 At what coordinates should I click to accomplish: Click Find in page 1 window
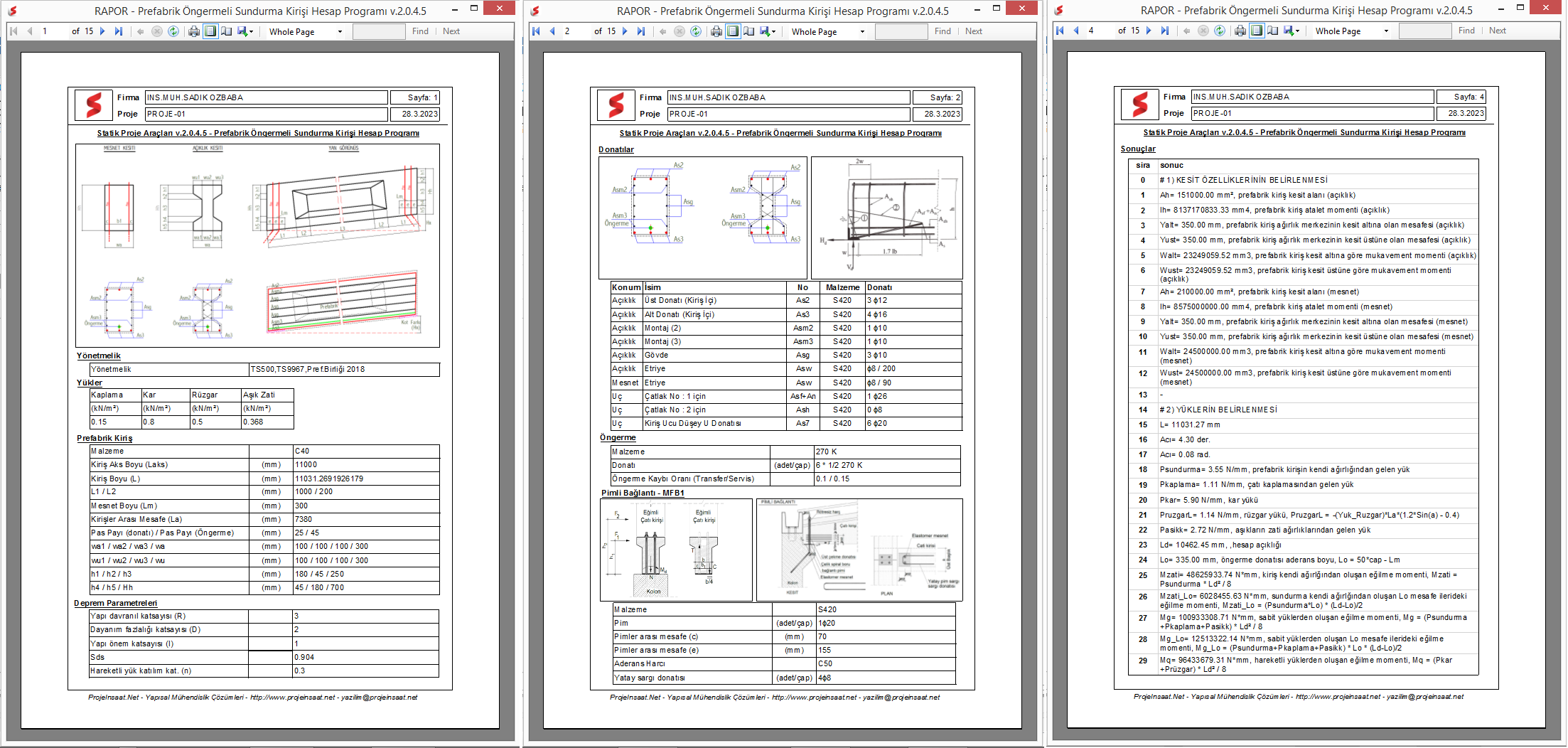tap(420, 31)
